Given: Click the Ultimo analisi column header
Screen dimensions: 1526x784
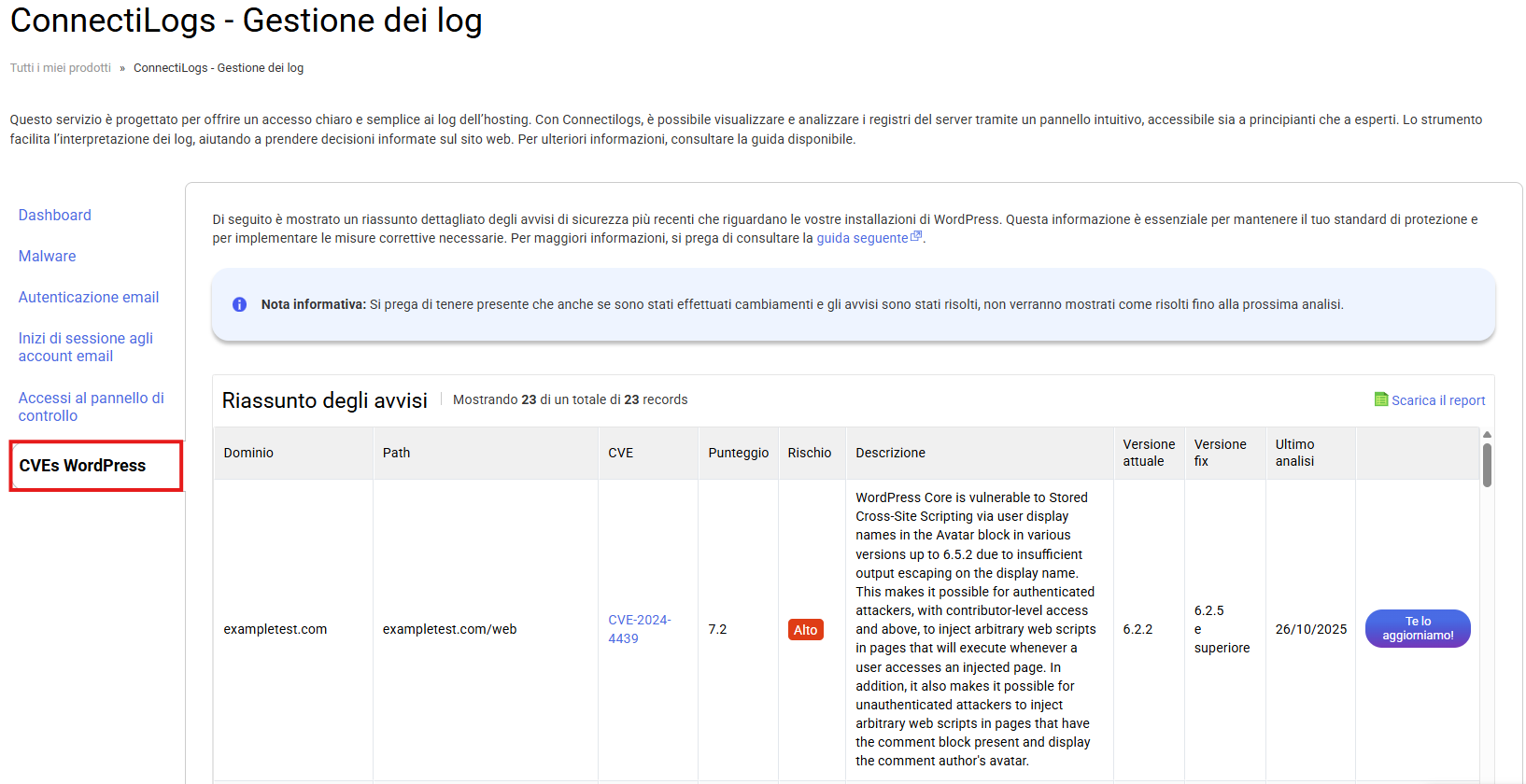Looking at the screenshot, I should click(x=1294, y=453).
